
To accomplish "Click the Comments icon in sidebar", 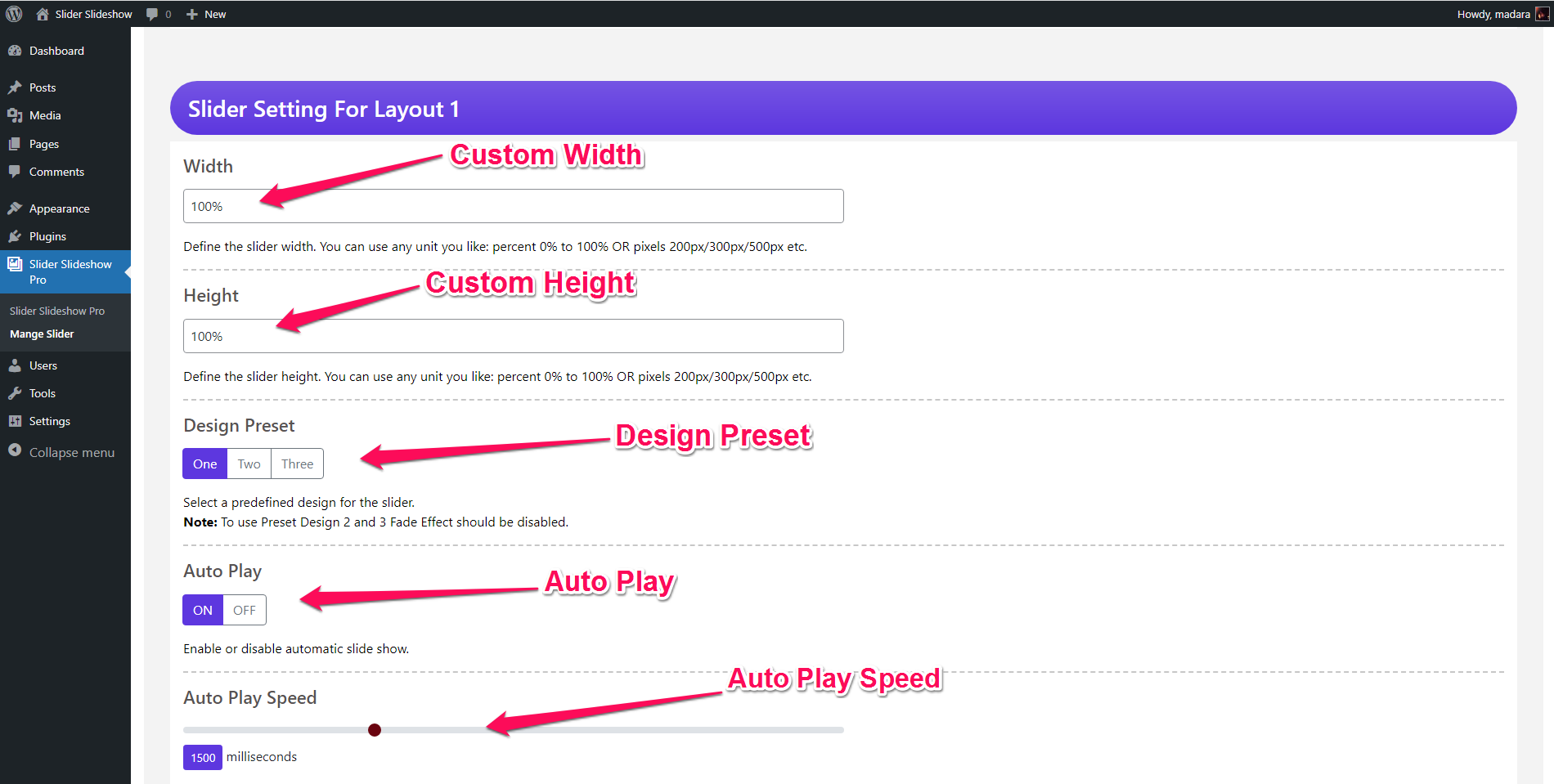I will 15,172.
